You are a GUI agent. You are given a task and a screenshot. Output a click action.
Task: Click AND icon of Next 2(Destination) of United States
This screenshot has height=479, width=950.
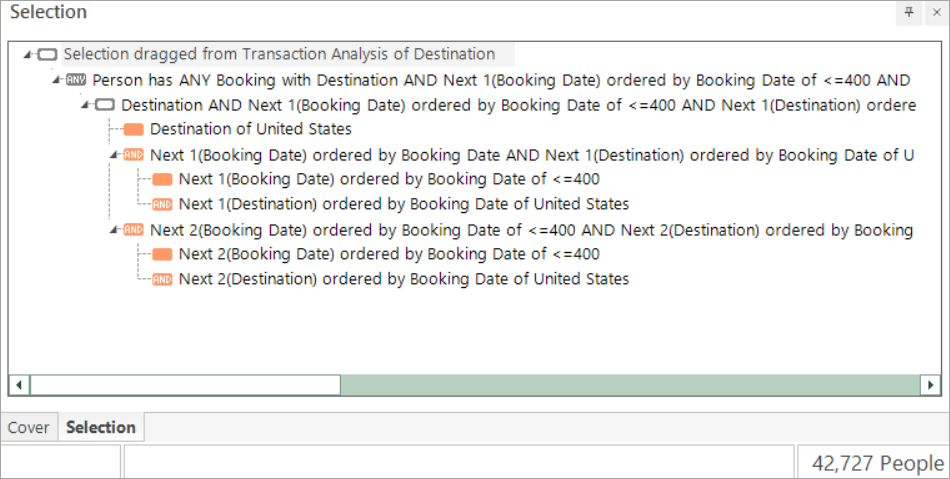[x=162, y=280]
